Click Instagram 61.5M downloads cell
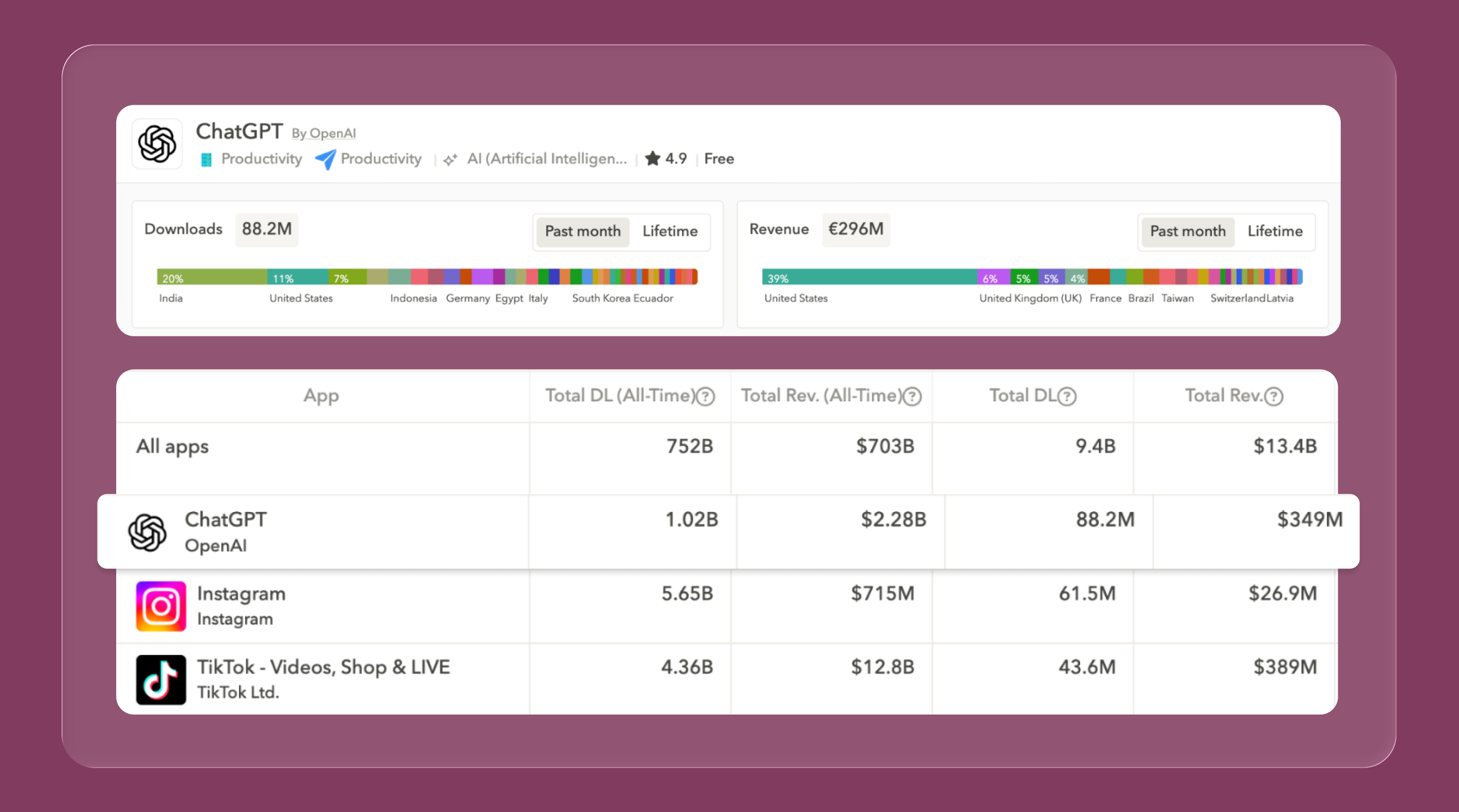Viewport: 1459px width, 812px height. click(1087, 593)
